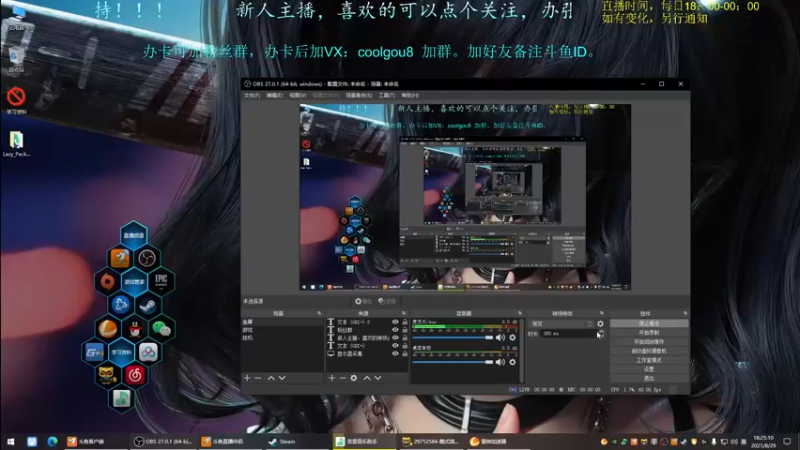The width and height of the screenshot is (800, 450).
Task: Toggle visibility of fourth text source
Action: 395,345
